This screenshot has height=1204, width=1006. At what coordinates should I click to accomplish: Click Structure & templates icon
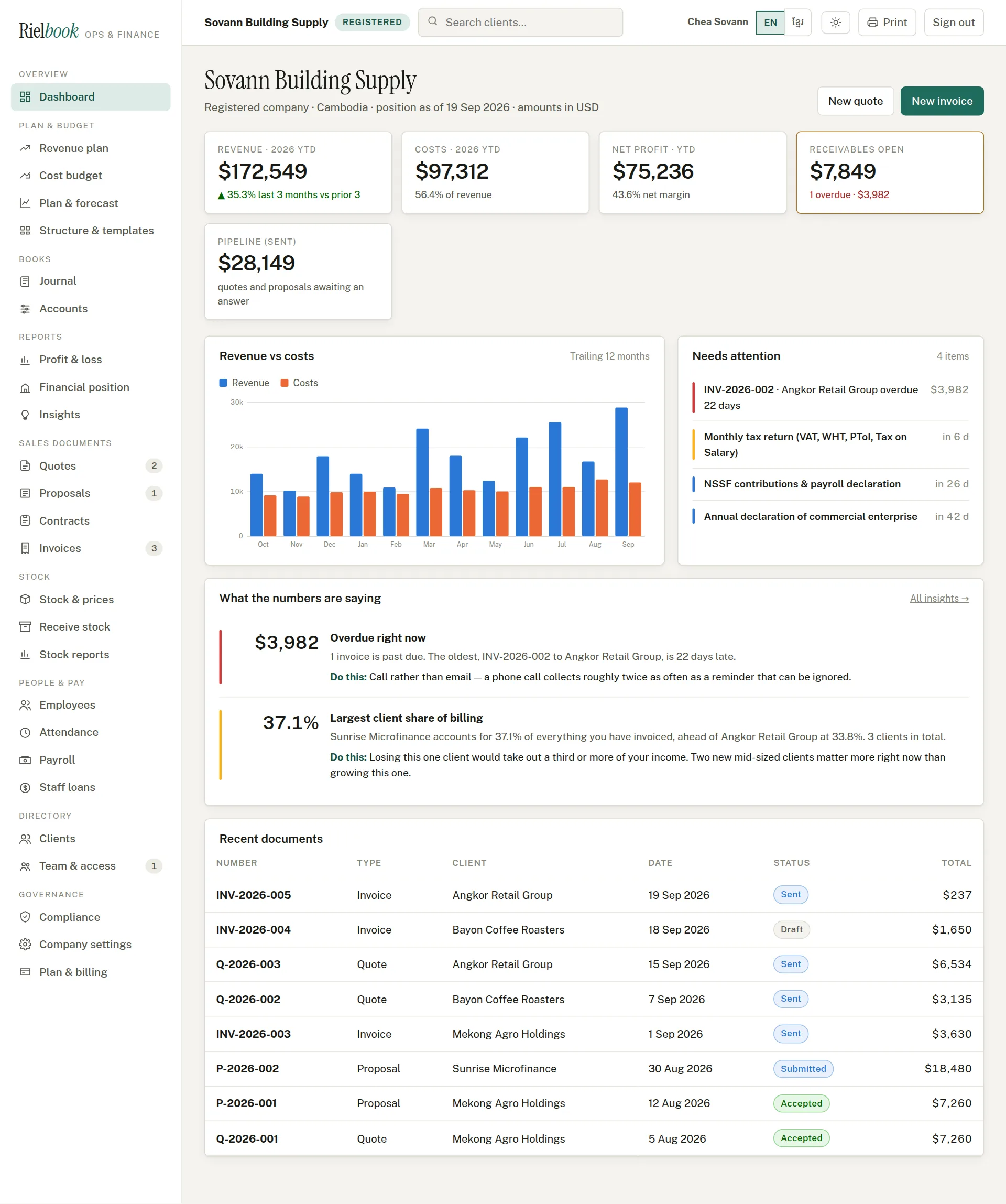click(25, 231)
